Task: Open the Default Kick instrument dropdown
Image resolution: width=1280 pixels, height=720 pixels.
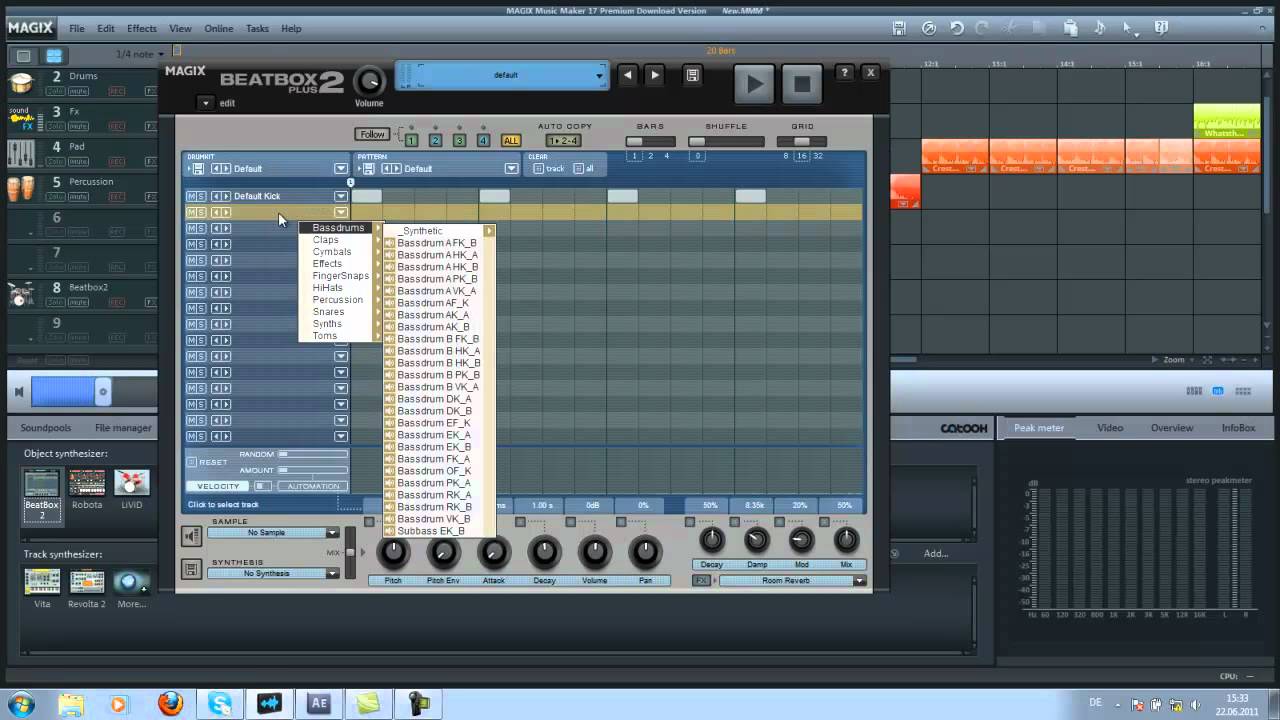Action: tap(341, 197)
